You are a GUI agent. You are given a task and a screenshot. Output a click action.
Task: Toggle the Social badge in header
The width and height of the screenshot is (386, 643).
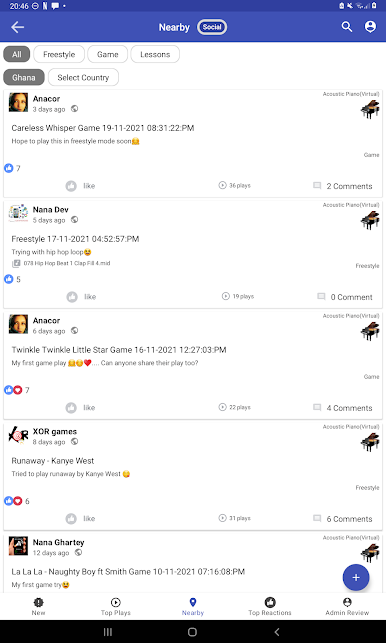(x=212, y=27)
